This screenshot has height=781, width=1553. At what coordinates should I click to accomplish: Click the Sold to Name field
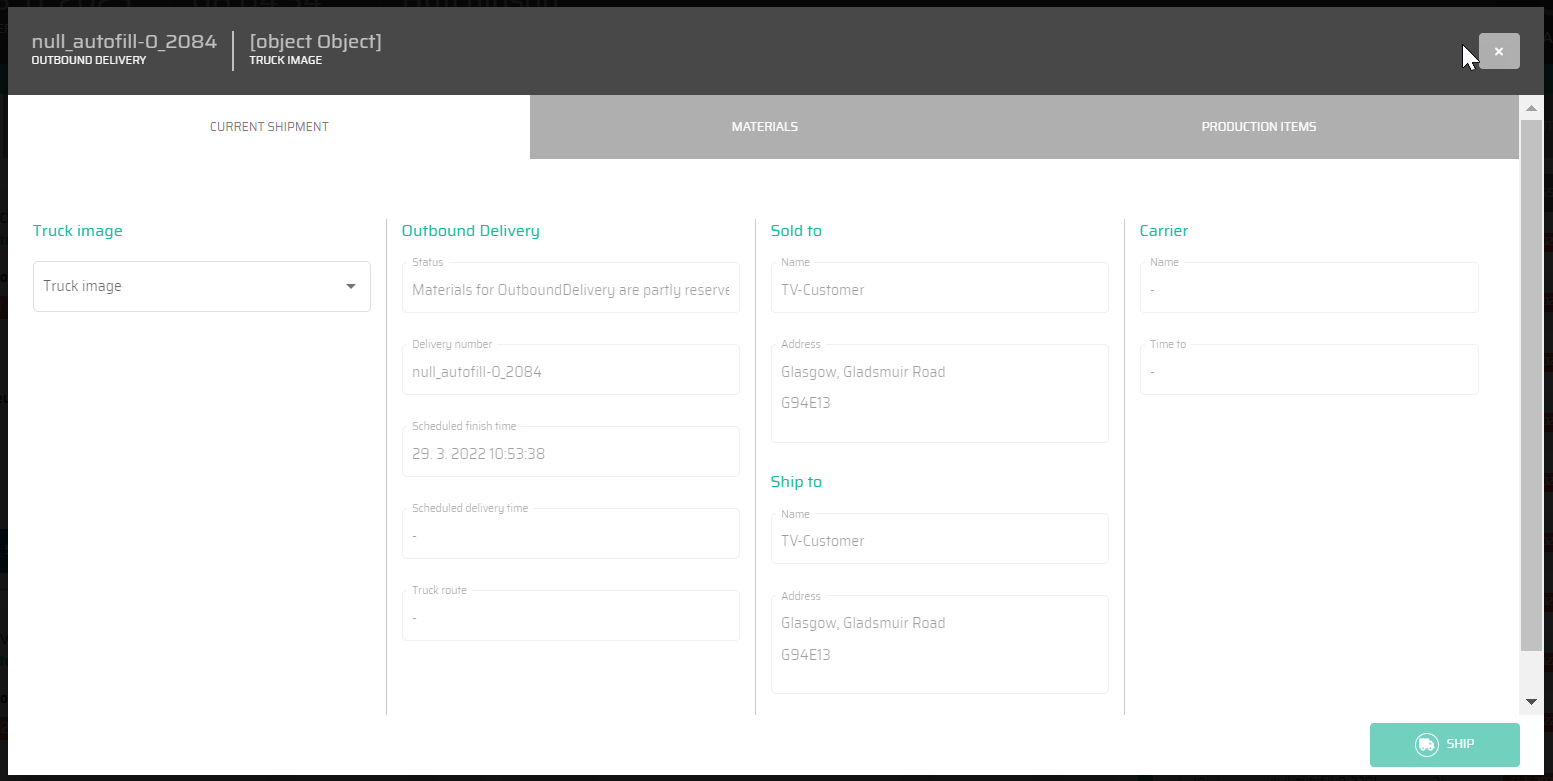tap(939, 290)
